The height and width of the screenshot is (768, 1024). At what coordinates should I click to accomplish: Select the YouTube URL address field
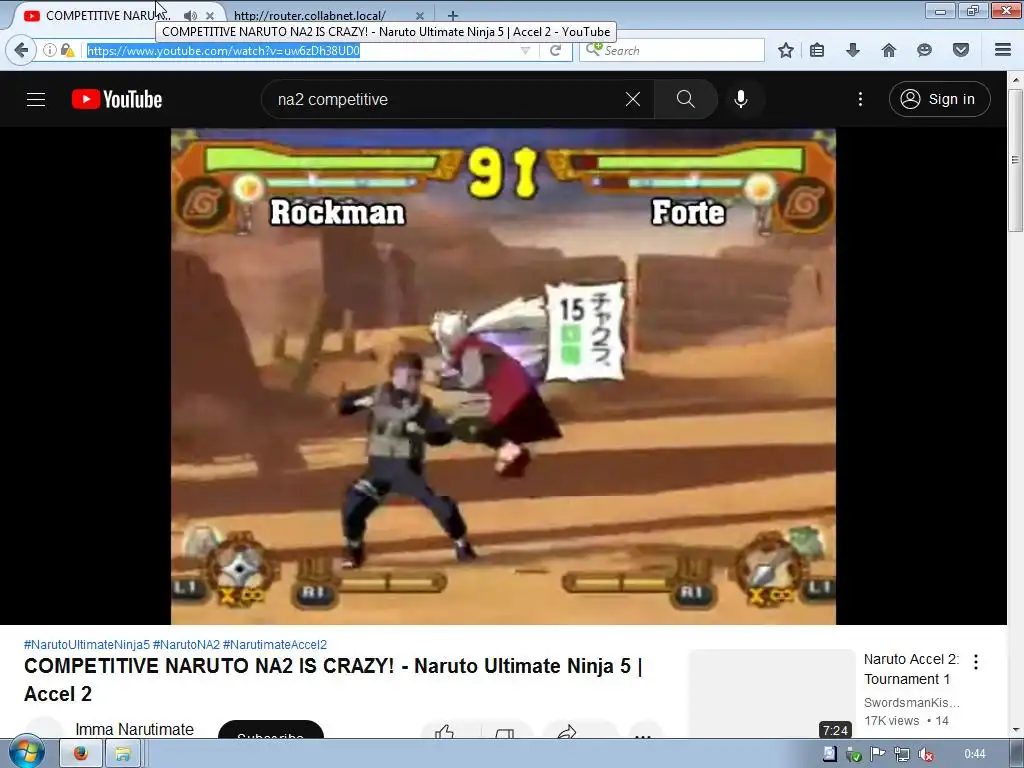(300, 50)
